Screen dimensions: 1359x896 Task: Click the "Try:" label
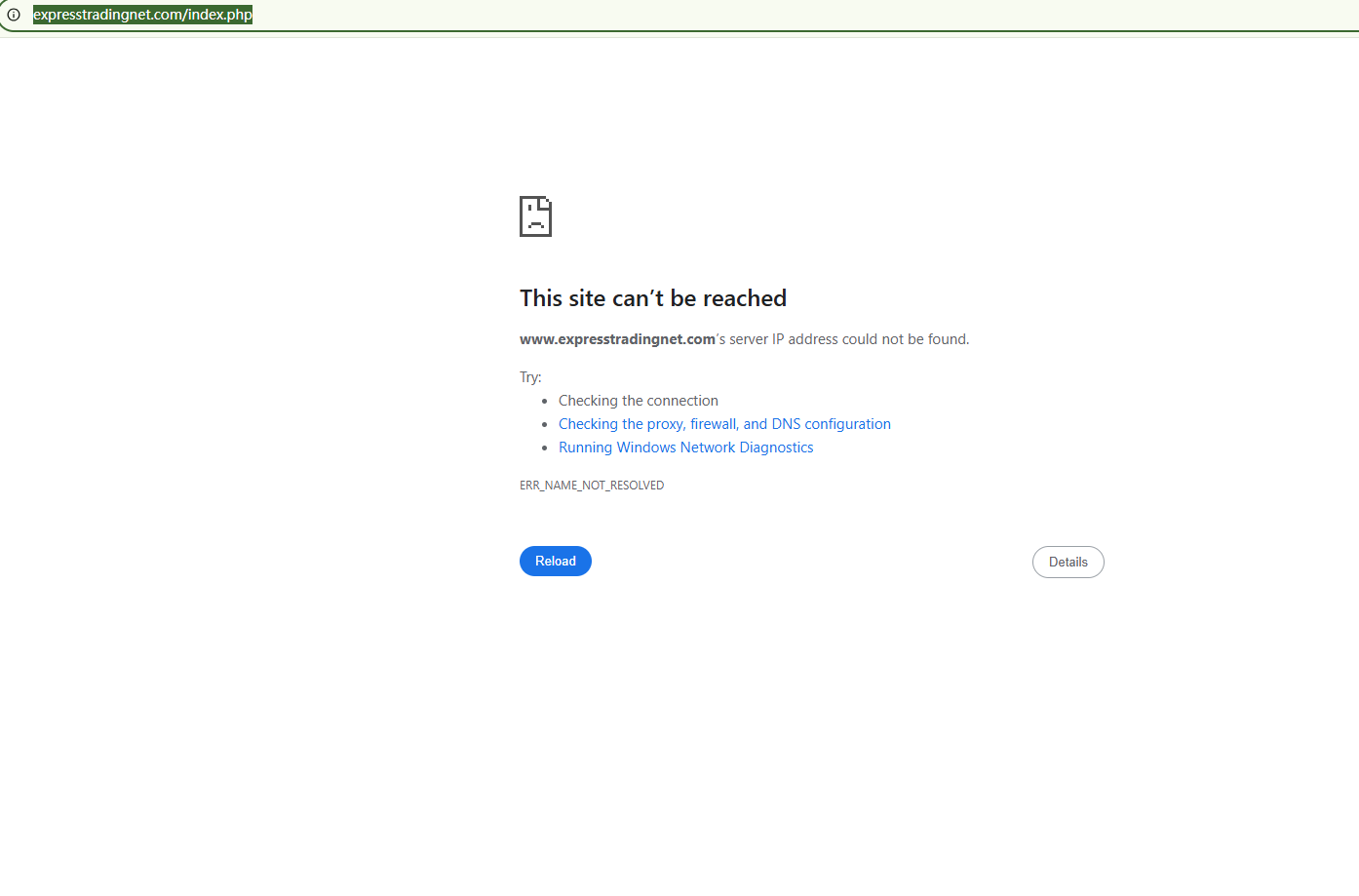pyautogui.click(x=530, y=377)
